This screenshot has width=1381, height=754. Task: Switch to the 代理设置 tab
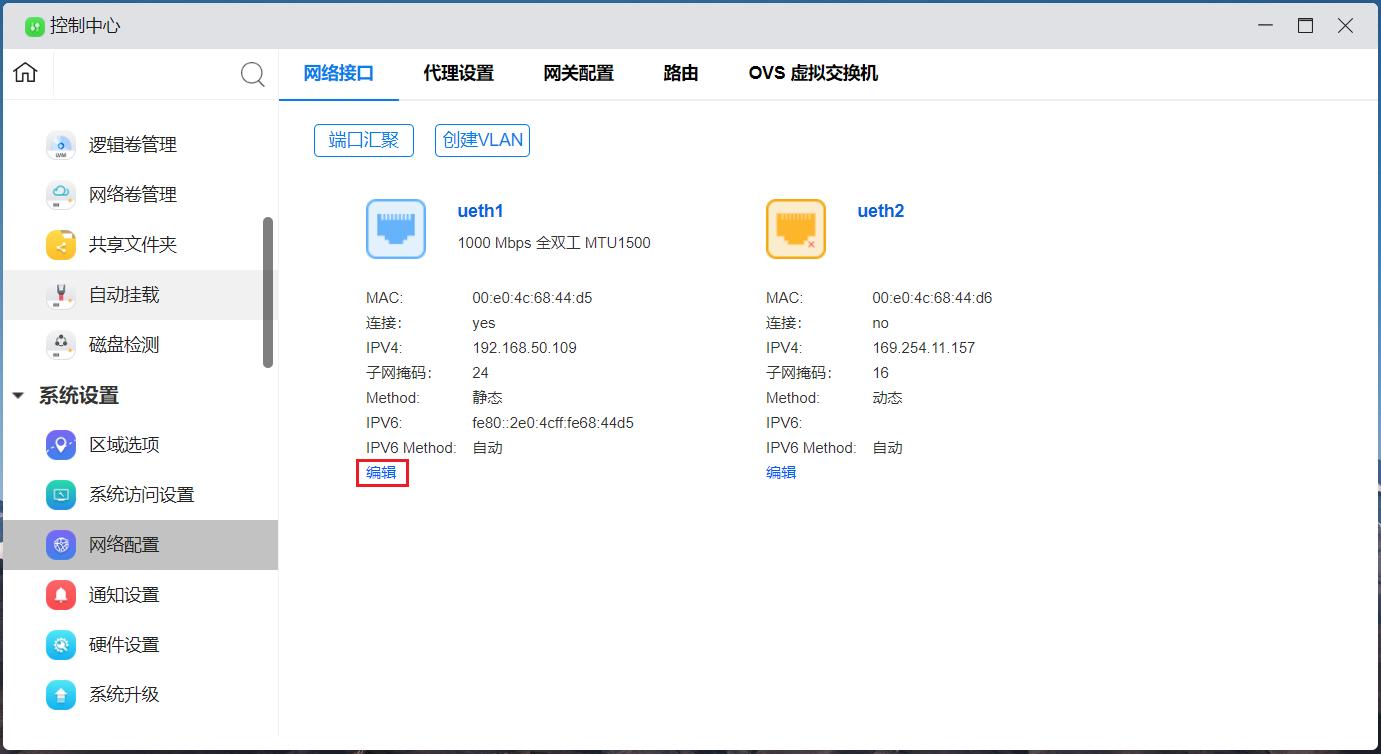coord(458,73)
